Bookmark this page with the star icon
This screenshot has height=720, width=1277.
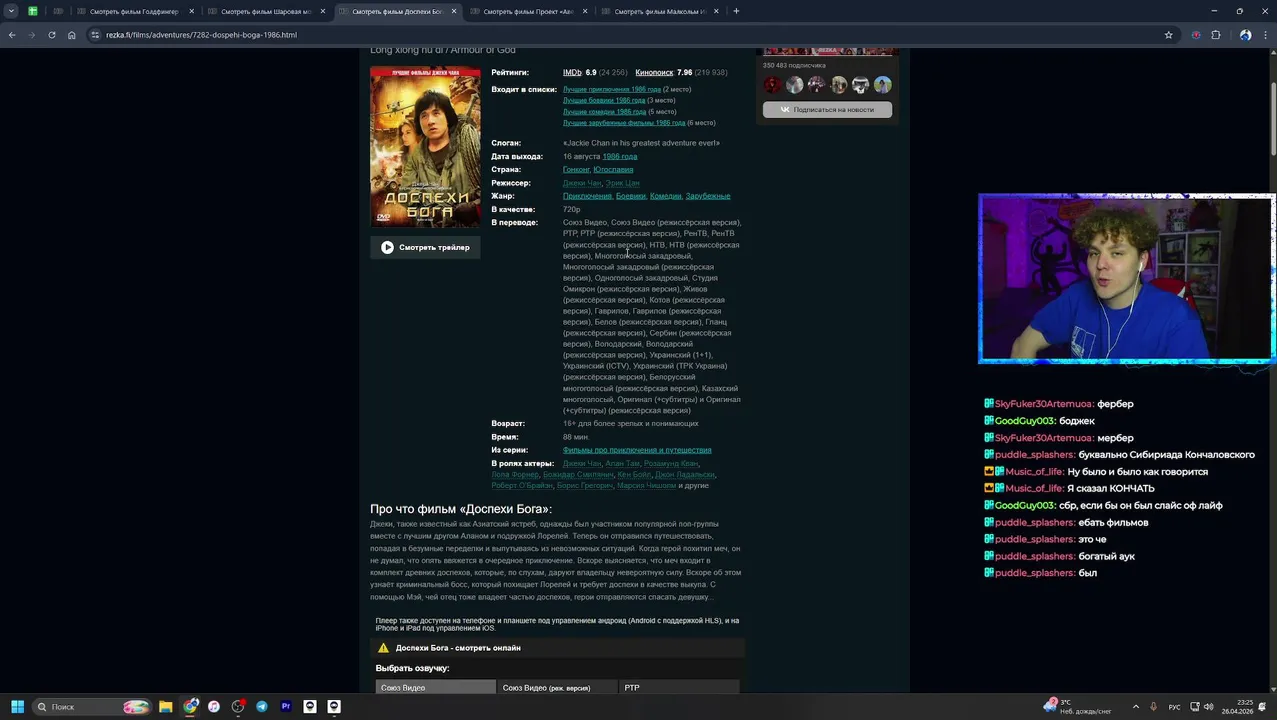tap(1168, 35)
